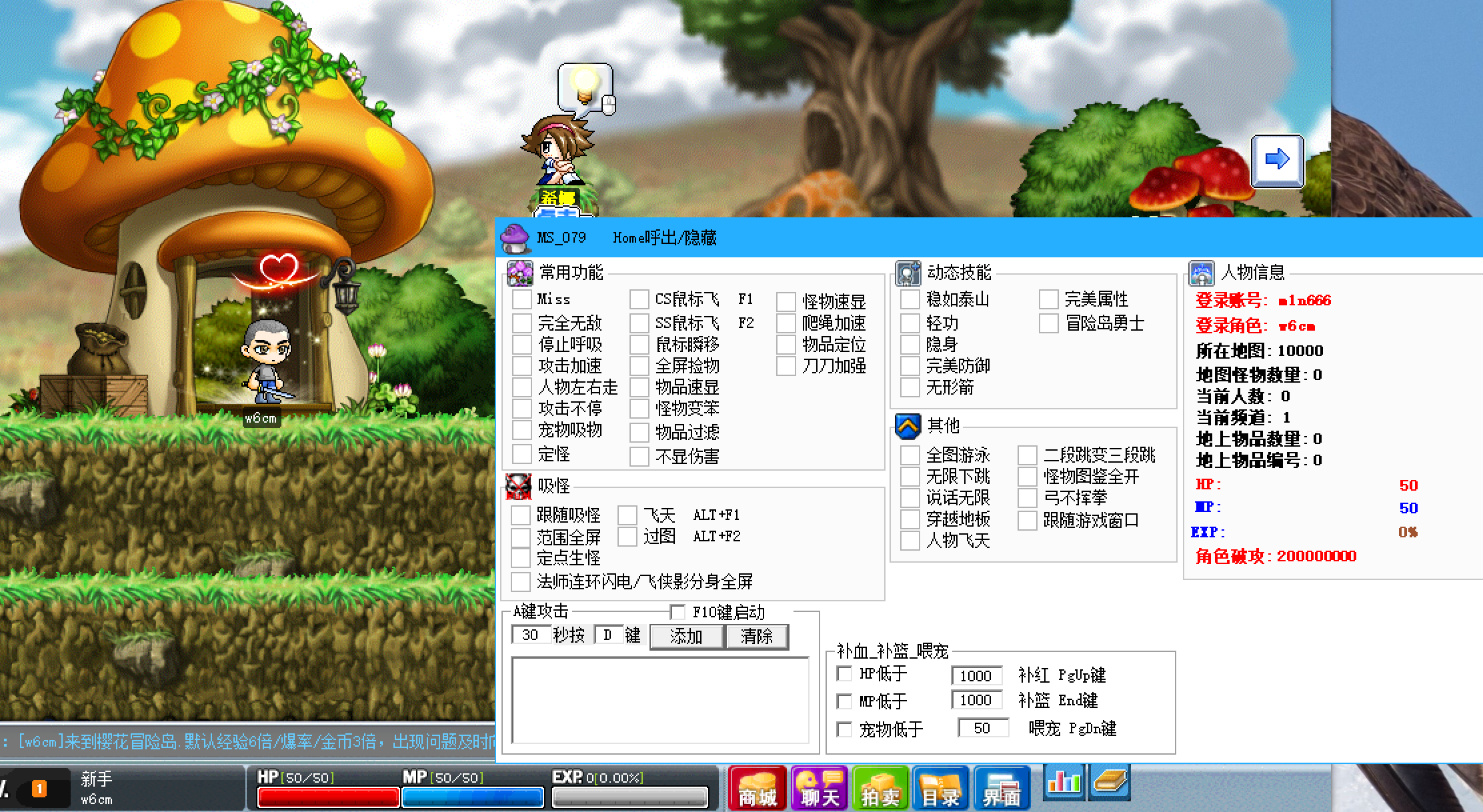Viewport: 1483px width, 812px height.
Task: Click the book icon in game bar
Action: tap(1110, 782)
